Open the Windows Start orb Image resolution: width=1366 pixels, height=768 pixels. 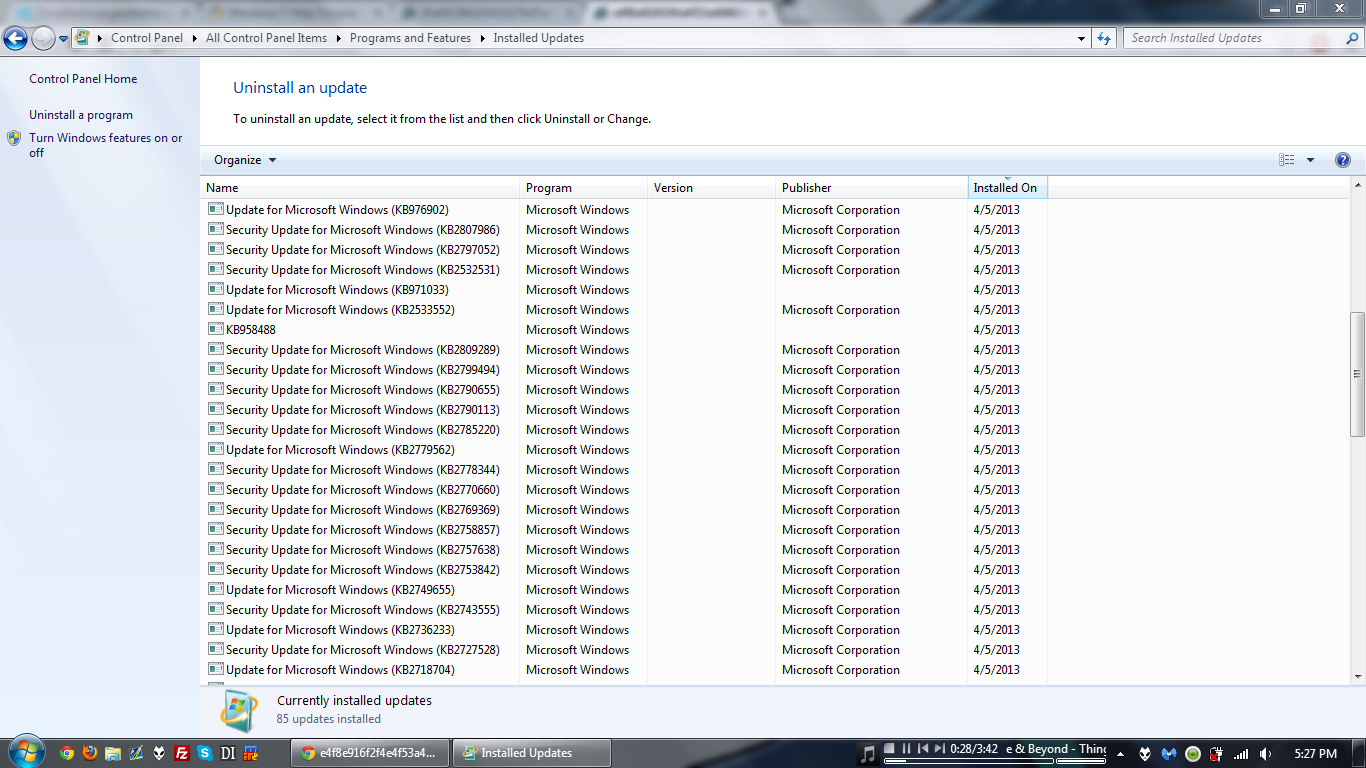25,753
